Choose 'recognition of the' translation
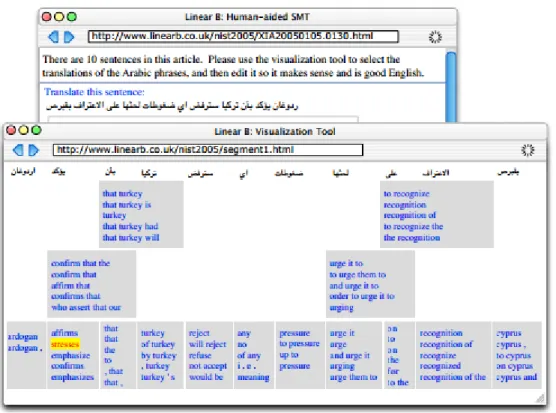The image size is (556, 413). click(452, 377)
